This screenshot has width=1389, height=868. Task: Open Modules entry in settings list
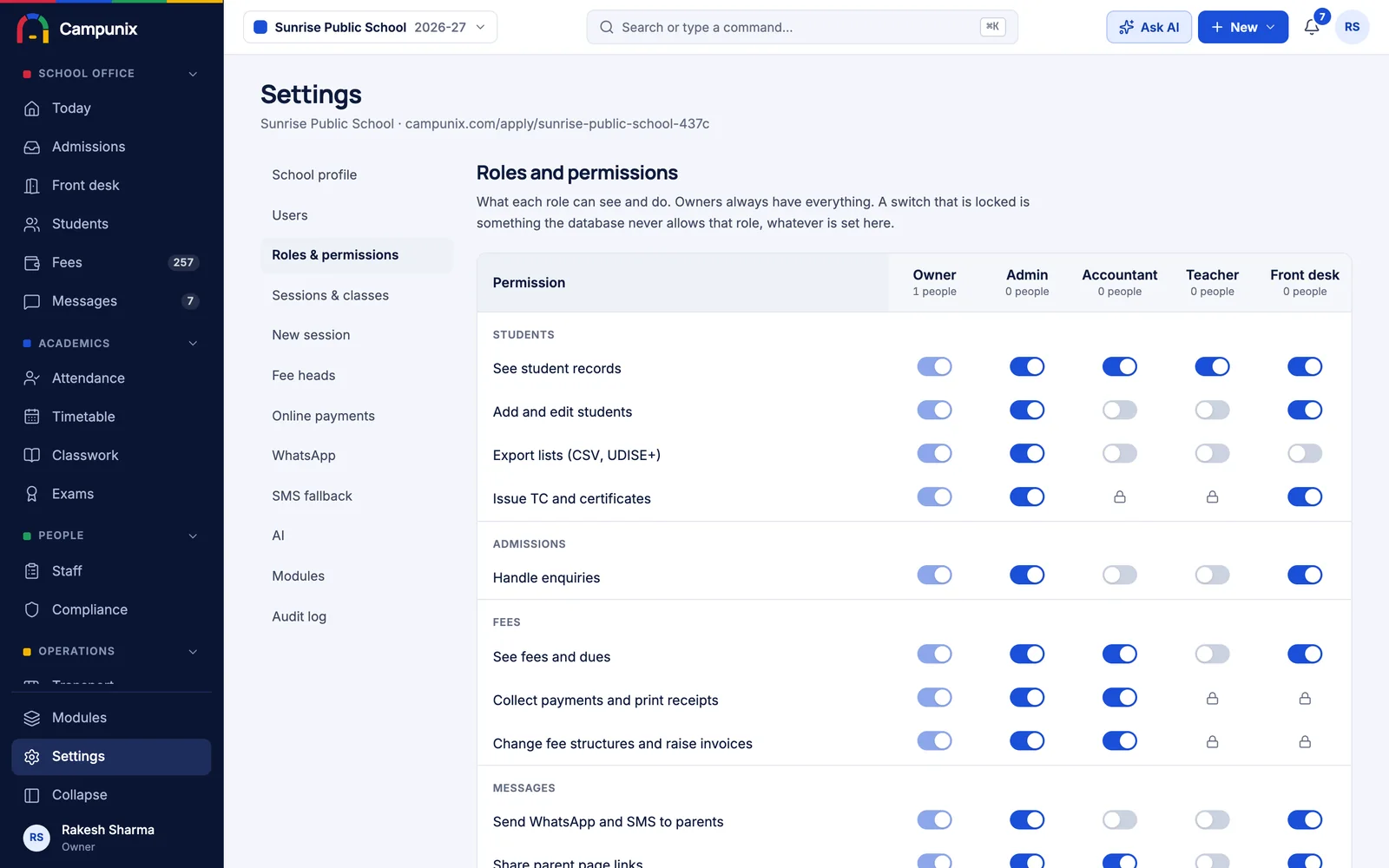[x=357, y=576]
